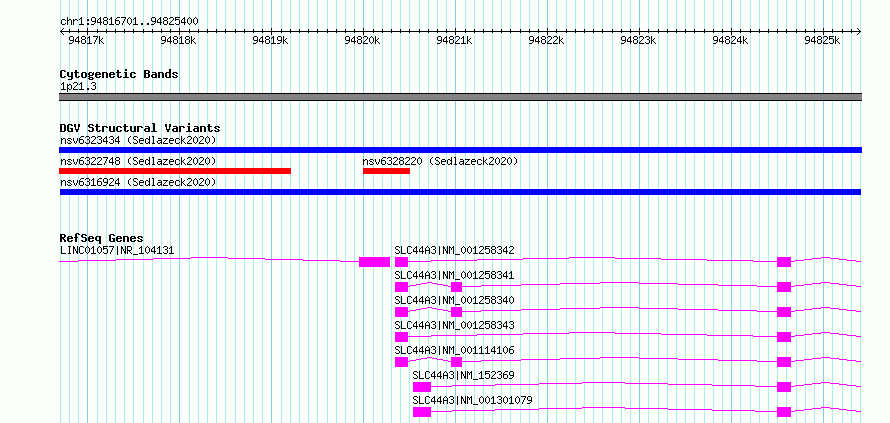Select the first exon of NM_001258341
The image size is (890, 423).
pos(401,287)
